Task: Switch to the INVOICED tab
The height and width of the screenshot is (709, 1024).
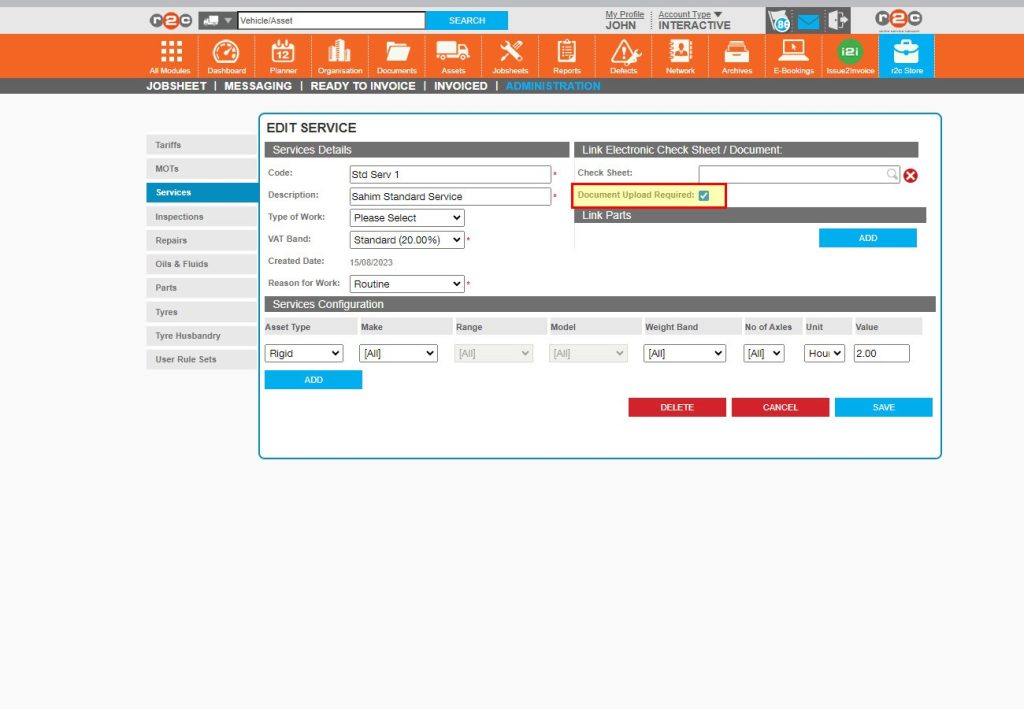Action: tap(460, 86)
